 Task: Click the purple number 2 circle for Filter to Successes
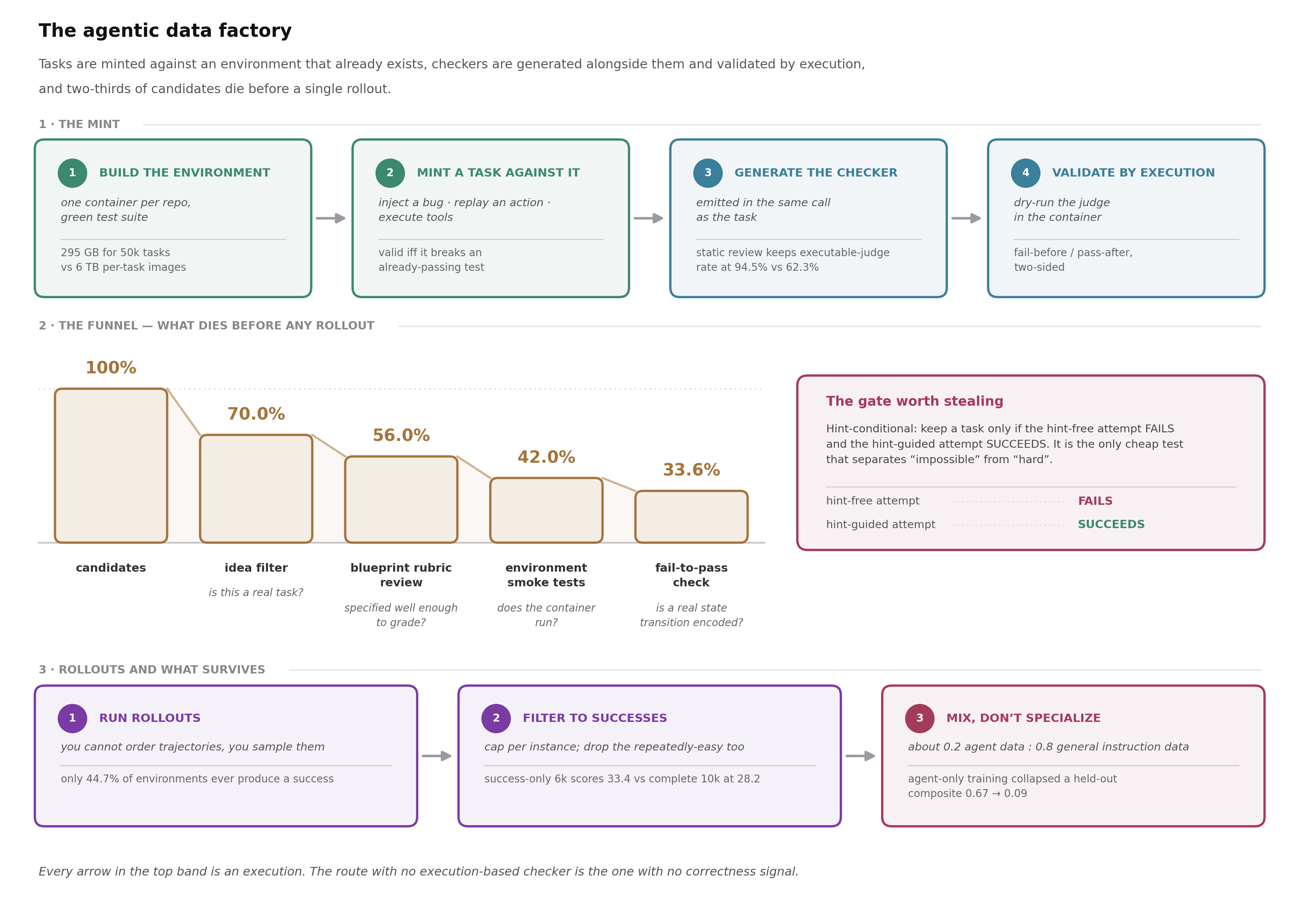(x=496, y=719)
